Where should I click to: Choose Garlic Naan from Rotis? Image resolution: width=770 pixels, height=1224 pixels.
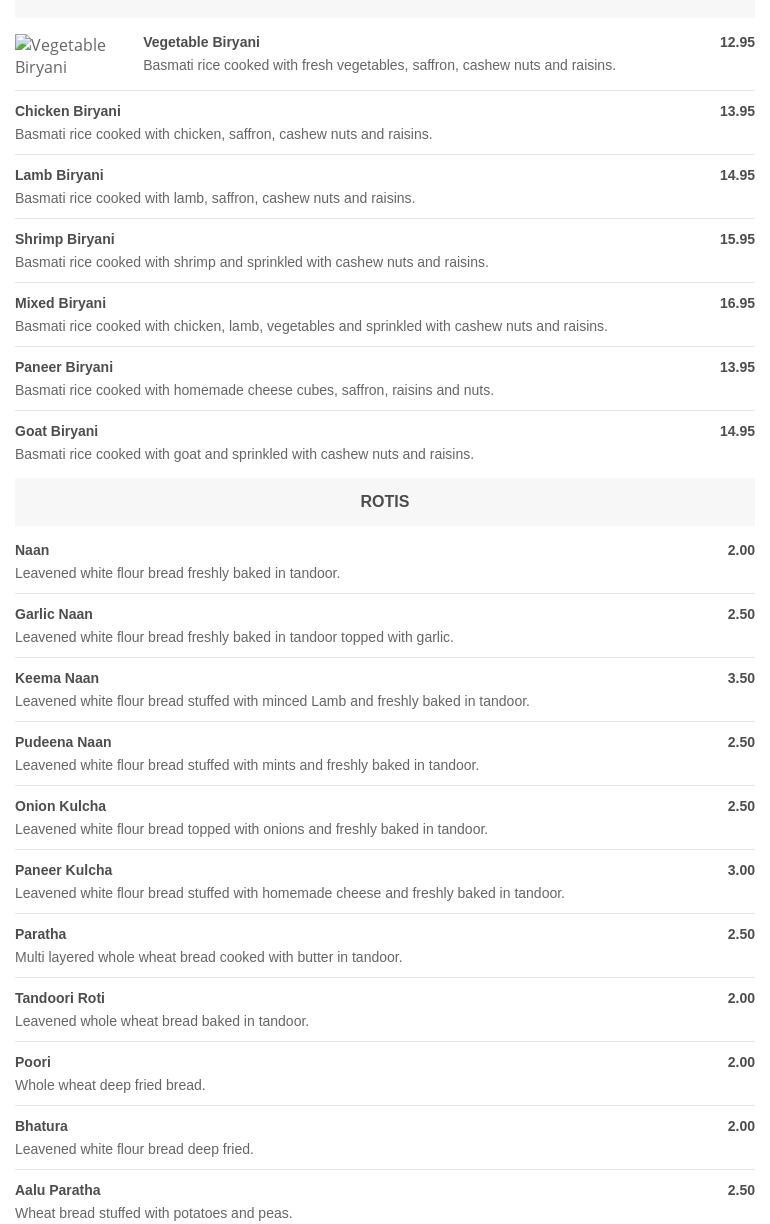pyautogui.click(x=54, y=614)
